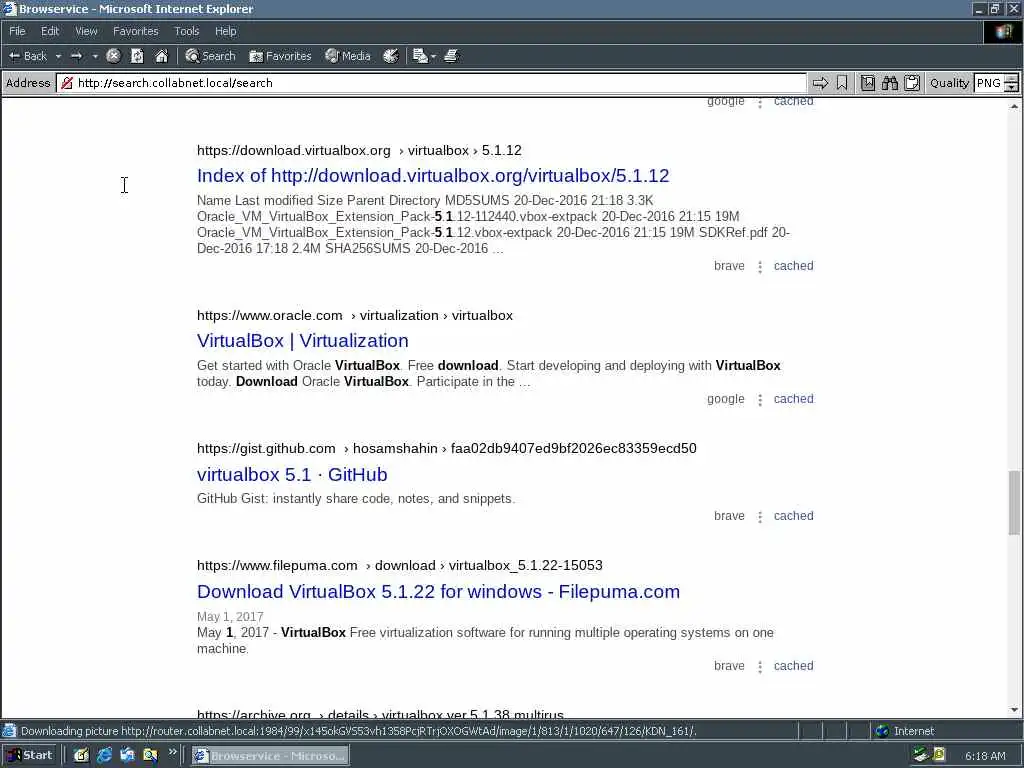
Task: Open the Search pane from the toolbar
Action: tap(210, 56)
